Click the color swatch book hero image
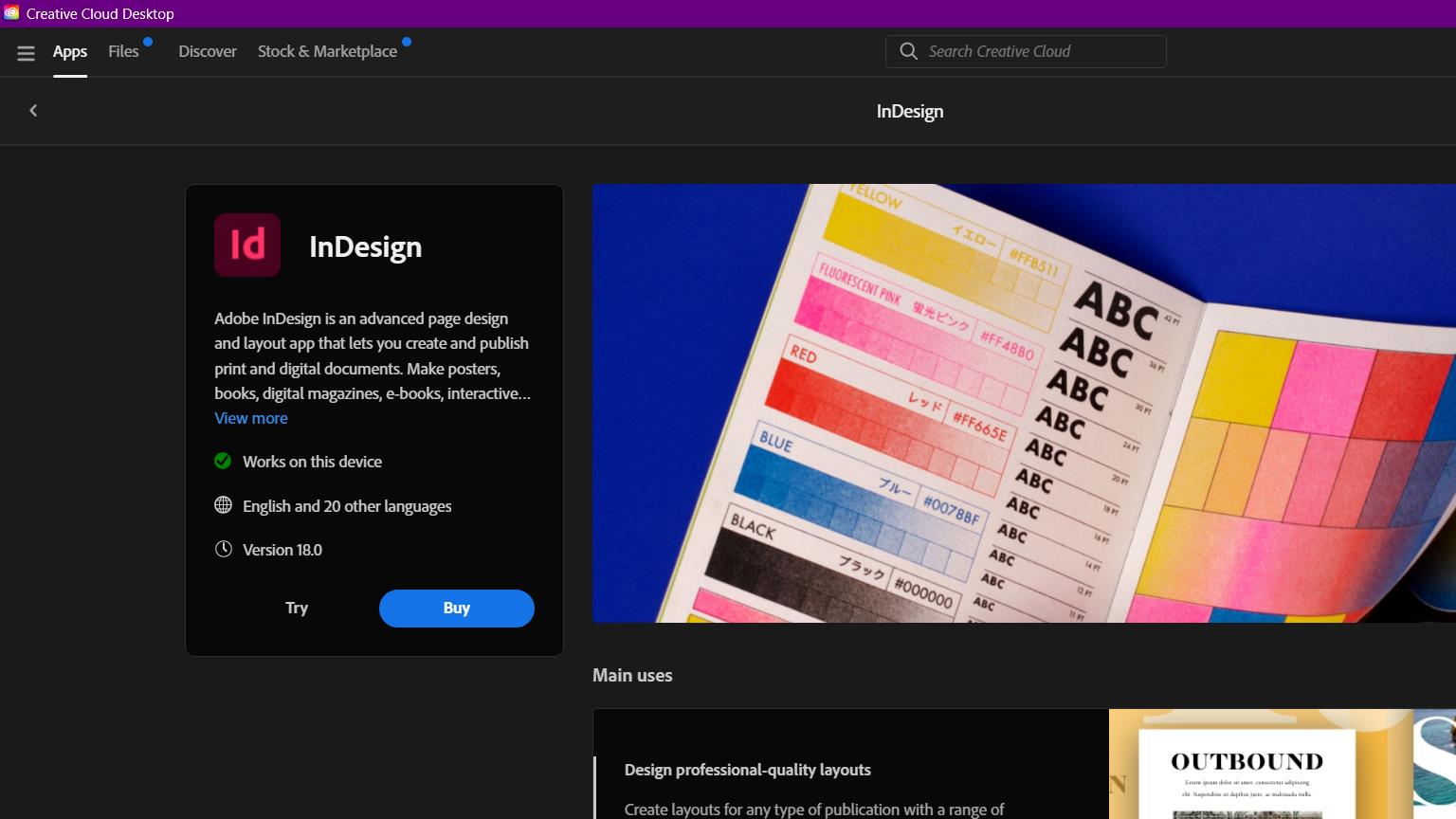The width and height of the screenshot is (1456, 819). pyautogui.click(x=1024, y=403)
